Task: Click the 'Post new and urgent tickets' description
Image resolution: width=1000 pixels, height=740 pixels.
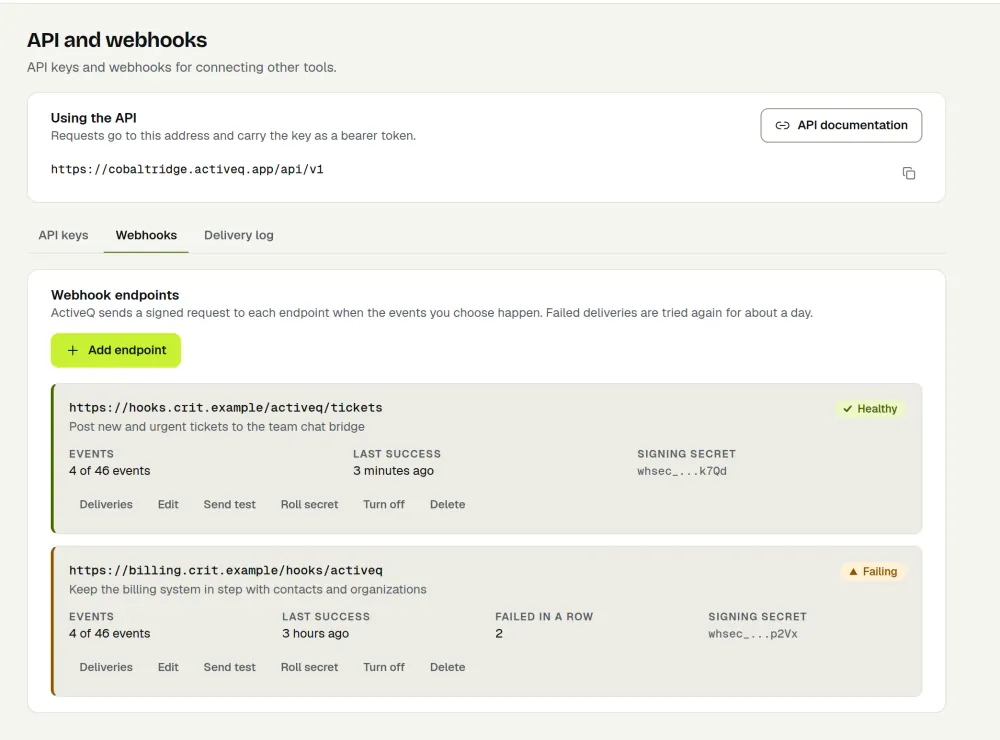Action: click(x=217, y=426)
